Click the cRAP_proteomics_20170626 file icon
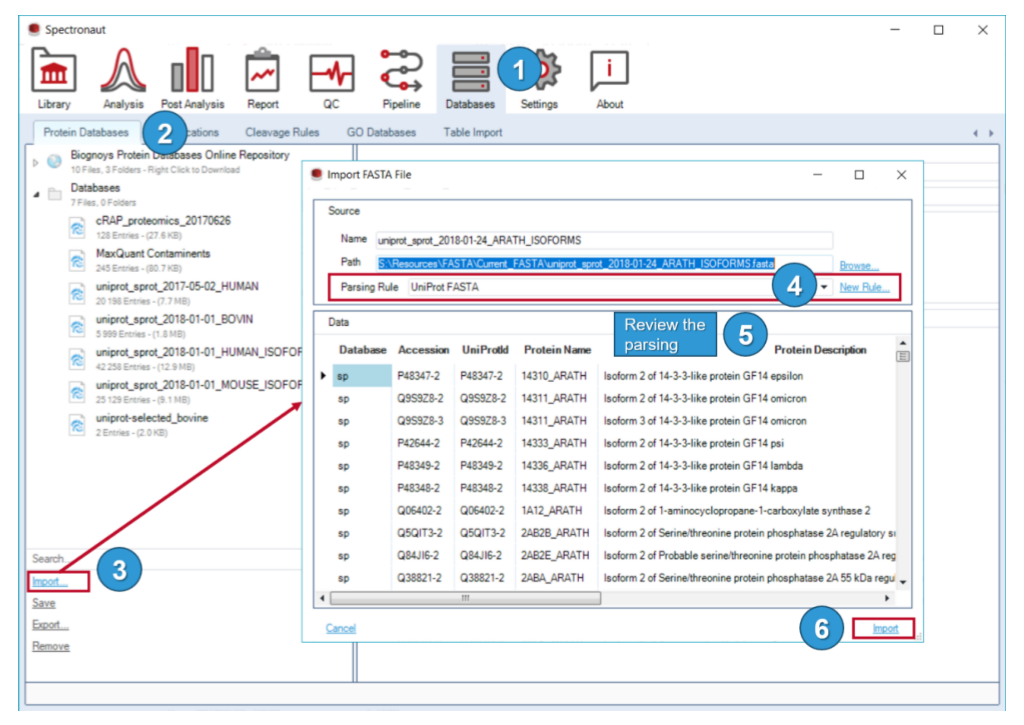 click(77, 227)
